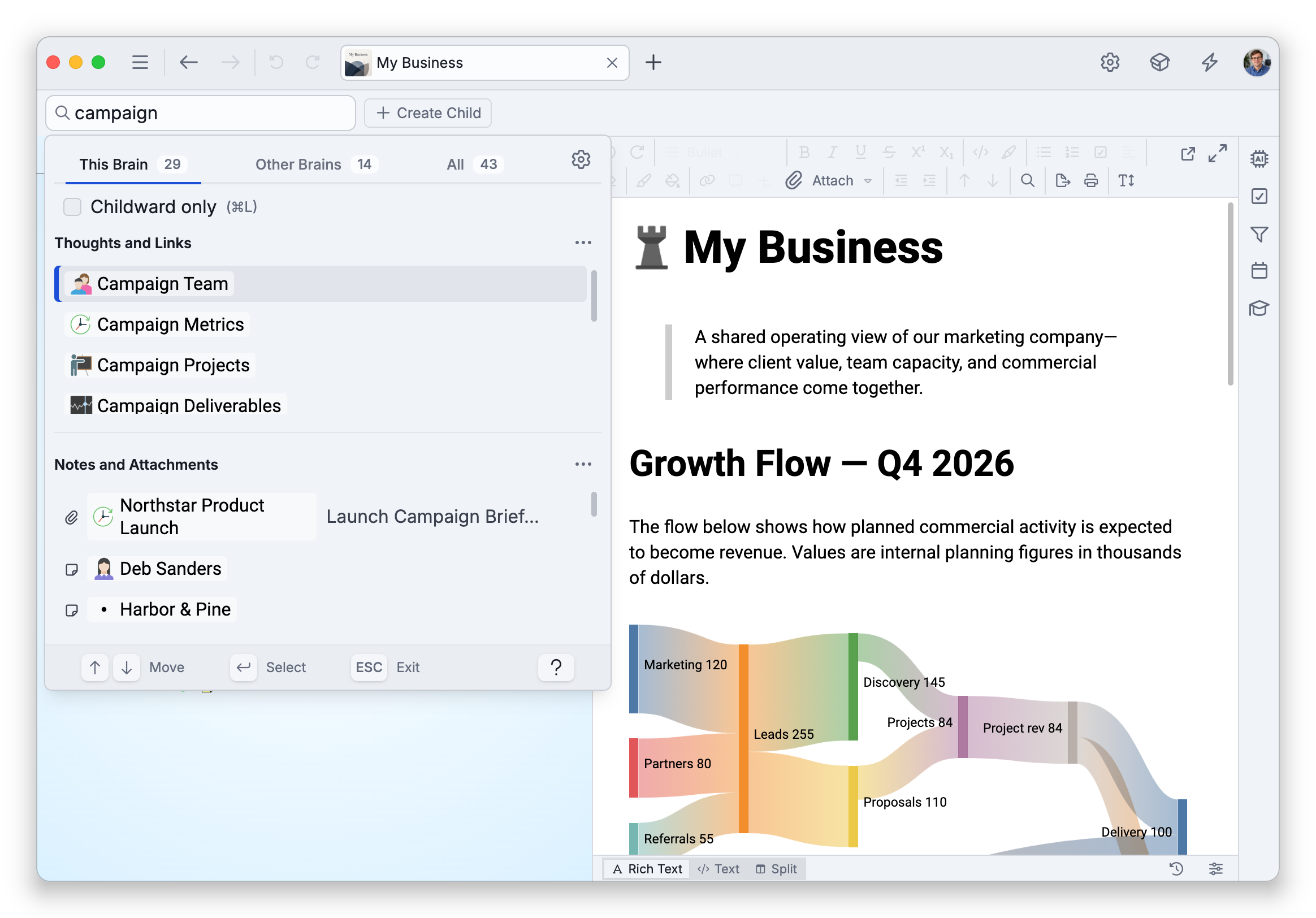Open search settings gear in results panel
The image size is (1316, 918).
click(581, 159)
